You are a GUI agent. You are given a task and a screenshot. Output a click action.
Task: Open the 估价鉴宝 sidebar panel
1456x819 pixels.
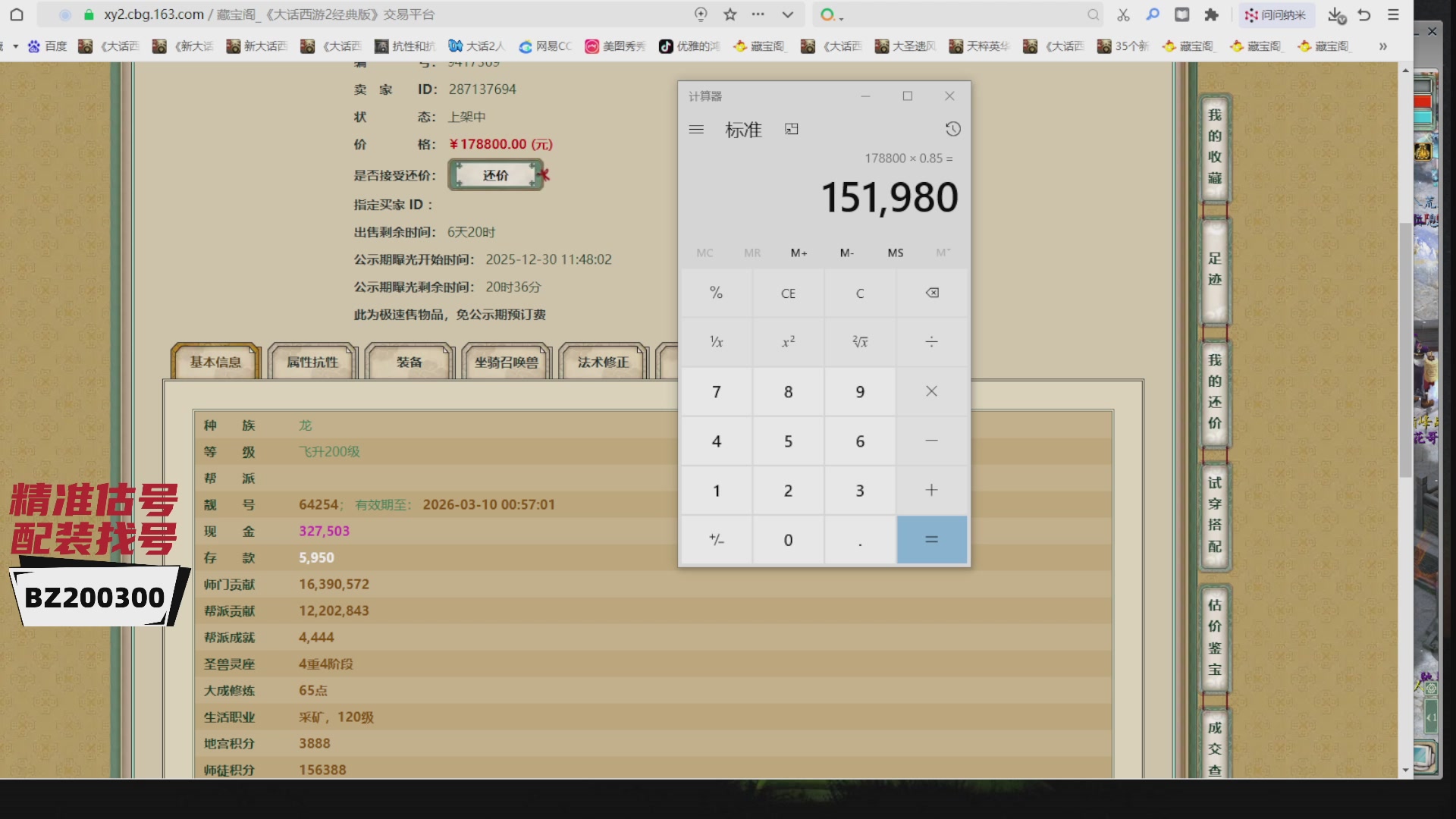pyautogui.click(x=1213, y=637)
